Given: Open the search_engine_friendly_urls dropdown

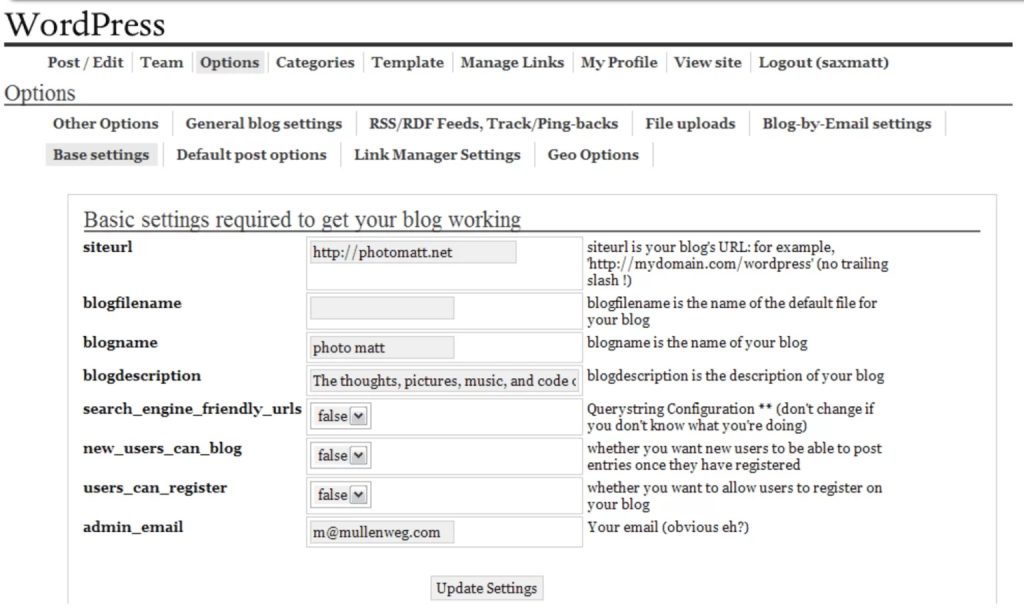Looking at the screenshot, I should 339,415.
